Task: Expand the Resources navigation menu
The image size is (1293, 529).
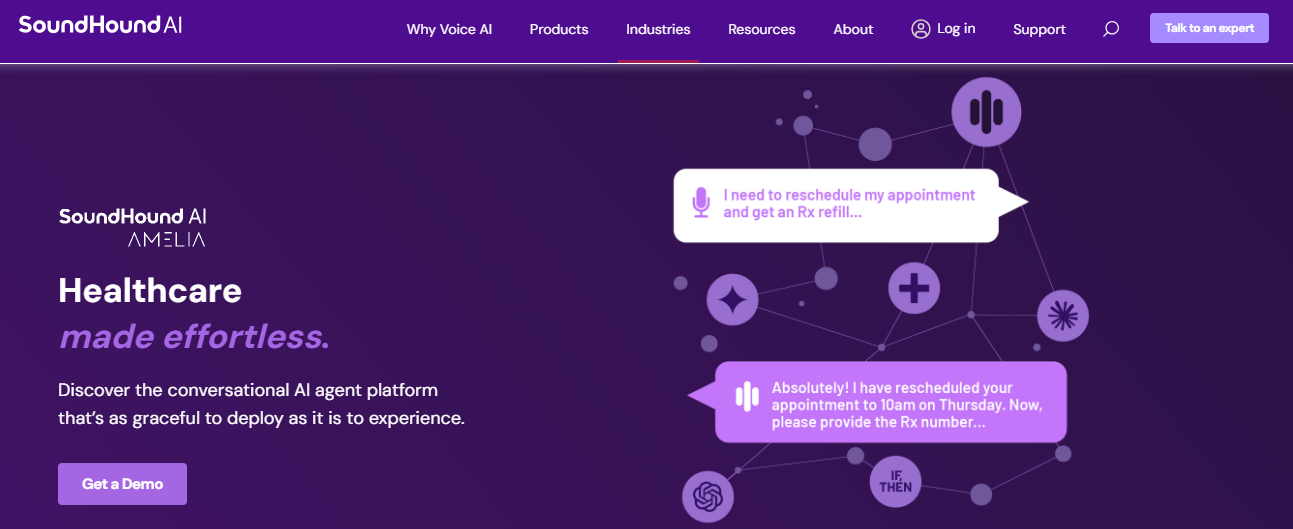Action: (761, 29)
